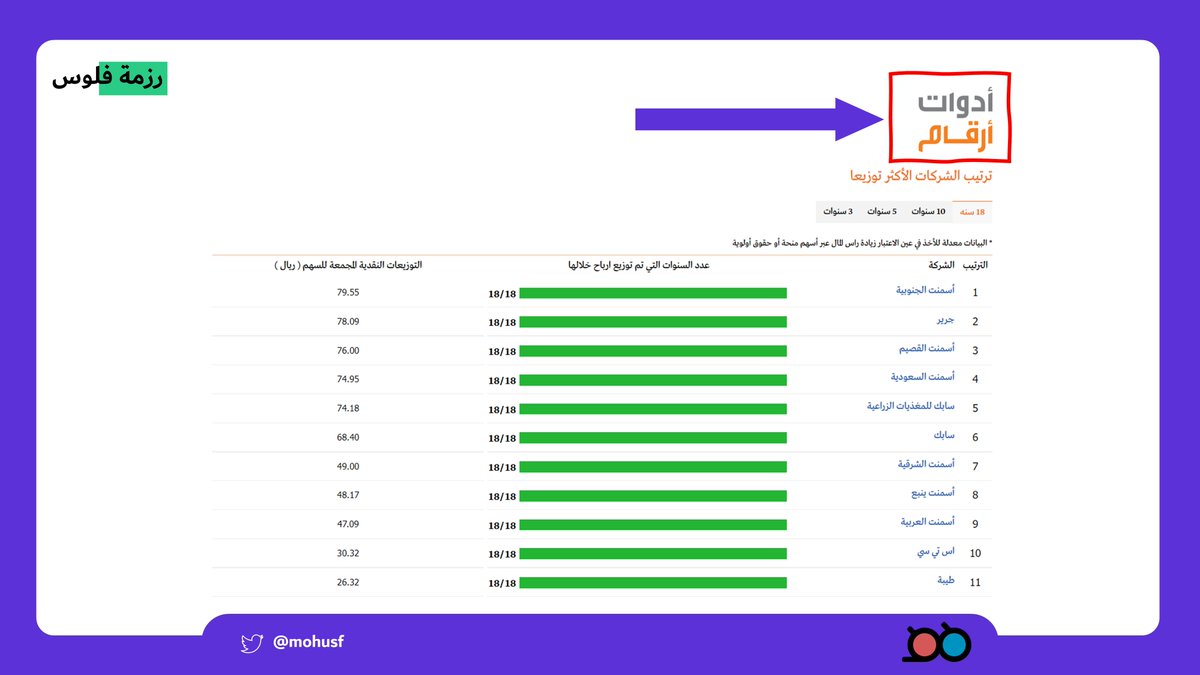Click the 18/18 label in سابك row
Viewport: 1200px width, 675px height.
click(x=502, y=438)
